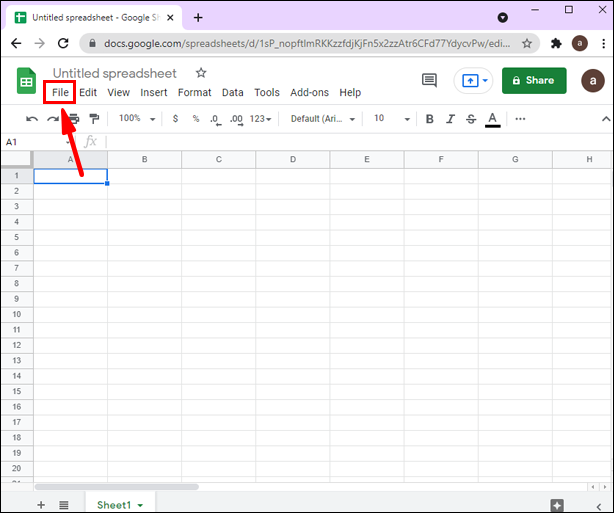Open the 123 more formats dropdown

pos(260,119)
